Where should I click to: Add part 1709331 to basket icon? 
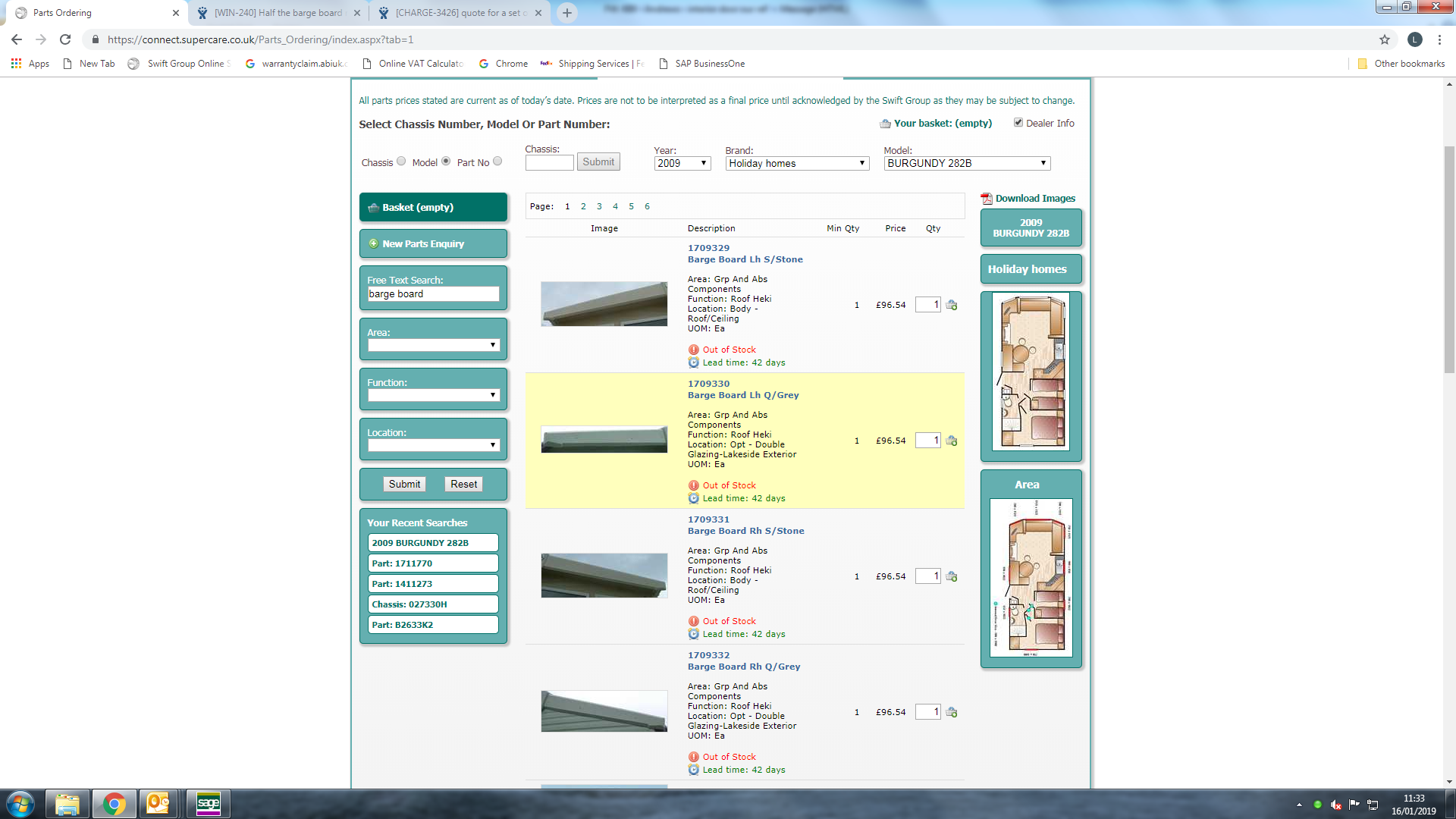pyautogui.click(x=952, y=576)
